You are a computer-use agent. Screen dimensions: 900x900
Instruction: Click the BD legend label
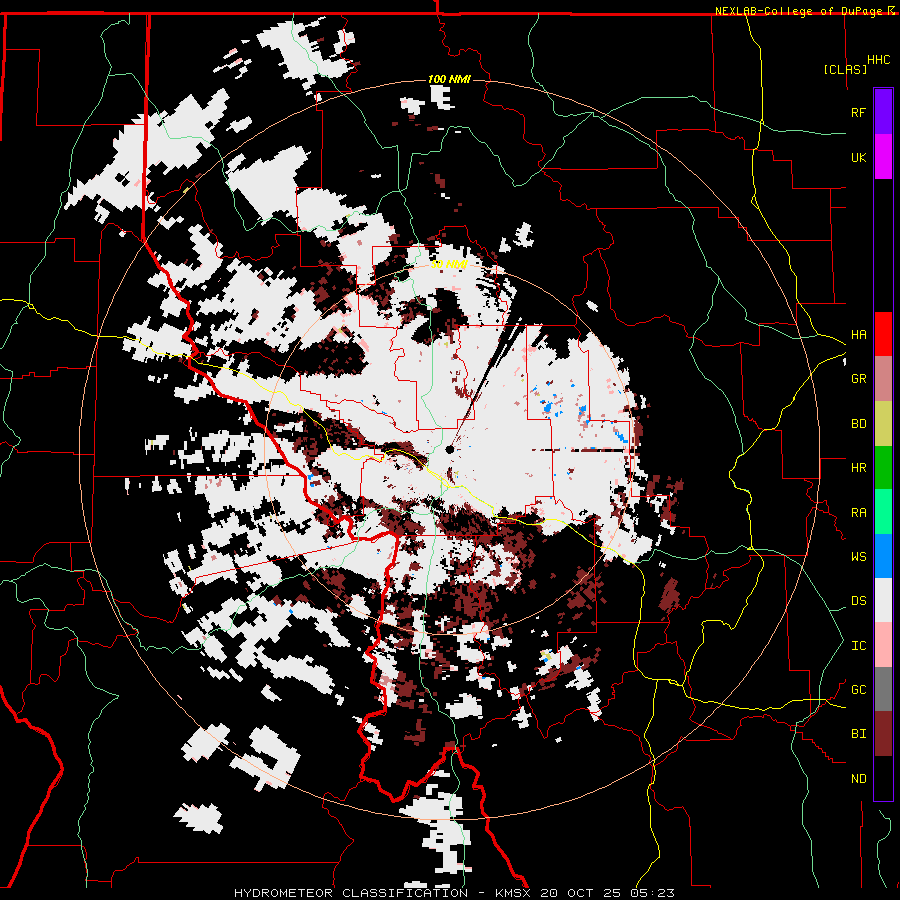coord(858,424)
